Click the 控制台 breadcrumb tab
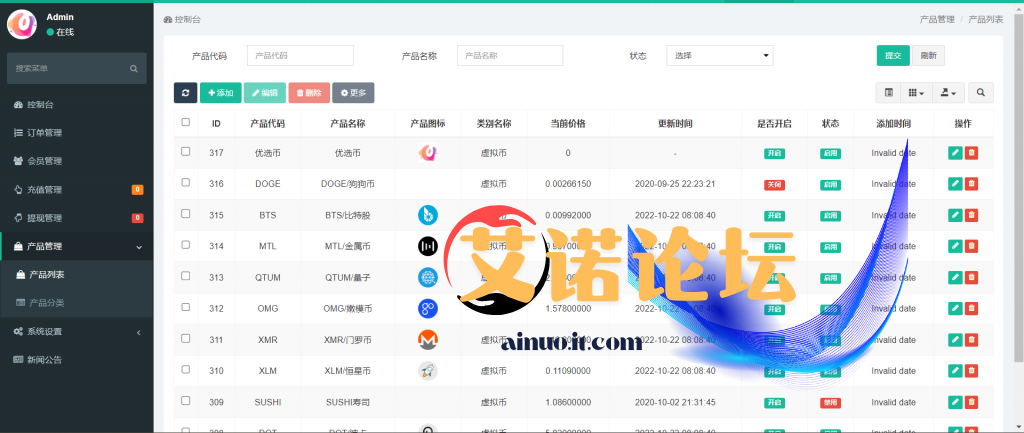Screen dimensions: 1024x433 [182, 20]
